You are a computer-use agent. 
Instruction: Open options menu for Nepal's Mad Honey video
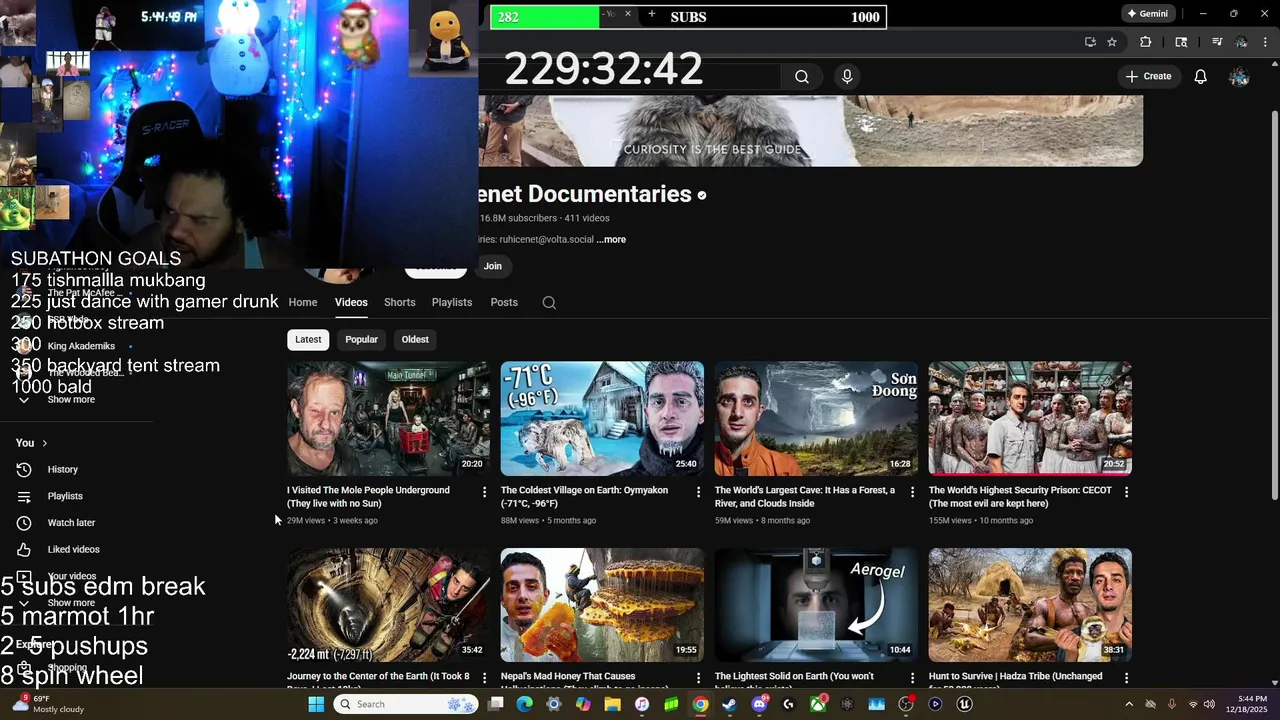[x=699, y=678]
